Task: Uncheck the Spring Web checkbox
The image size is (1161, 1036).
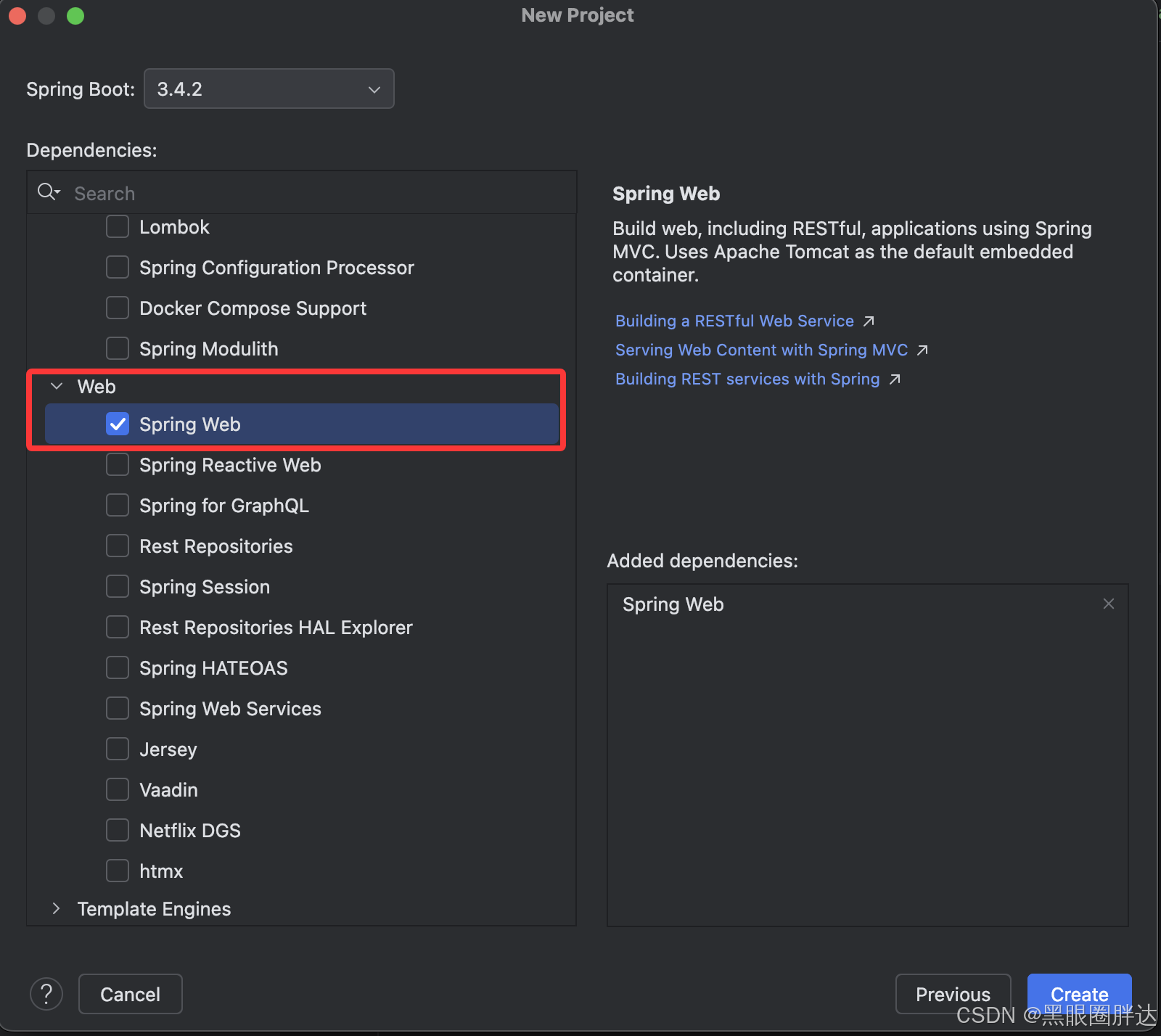Action: [118, 424]
